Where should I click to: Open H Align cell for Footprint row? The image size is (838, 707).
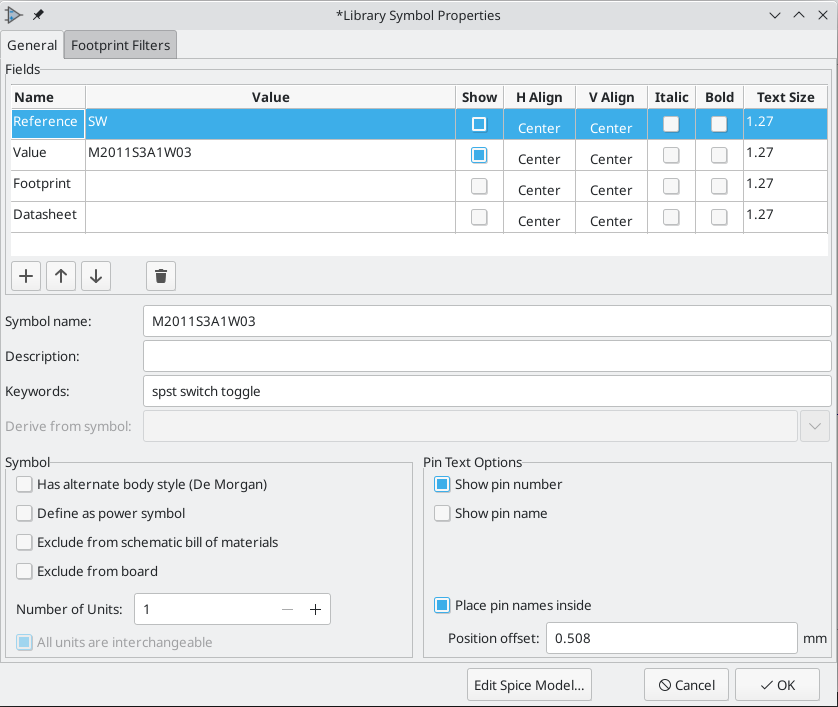pyautogui.click(x=539, y=189)
